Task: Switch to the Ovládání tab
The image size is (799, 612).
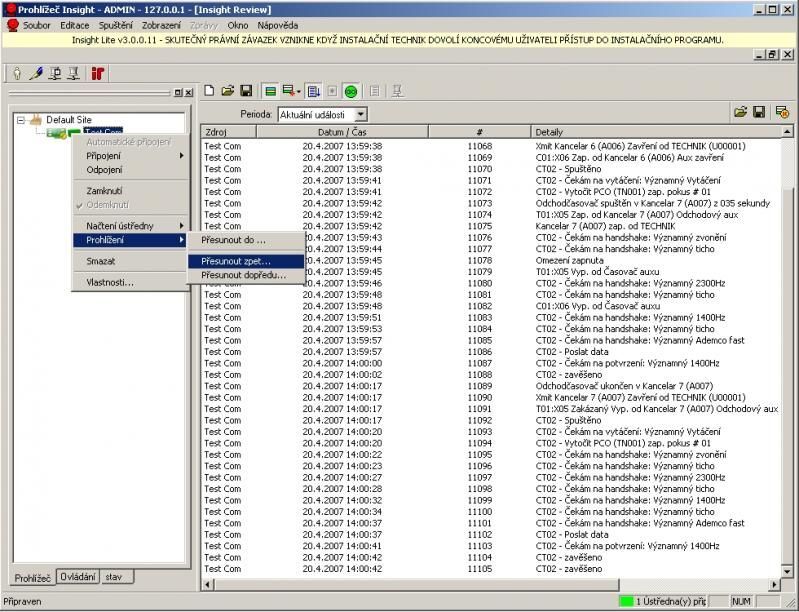Action: pyautogui.click(x=78, y=577)
